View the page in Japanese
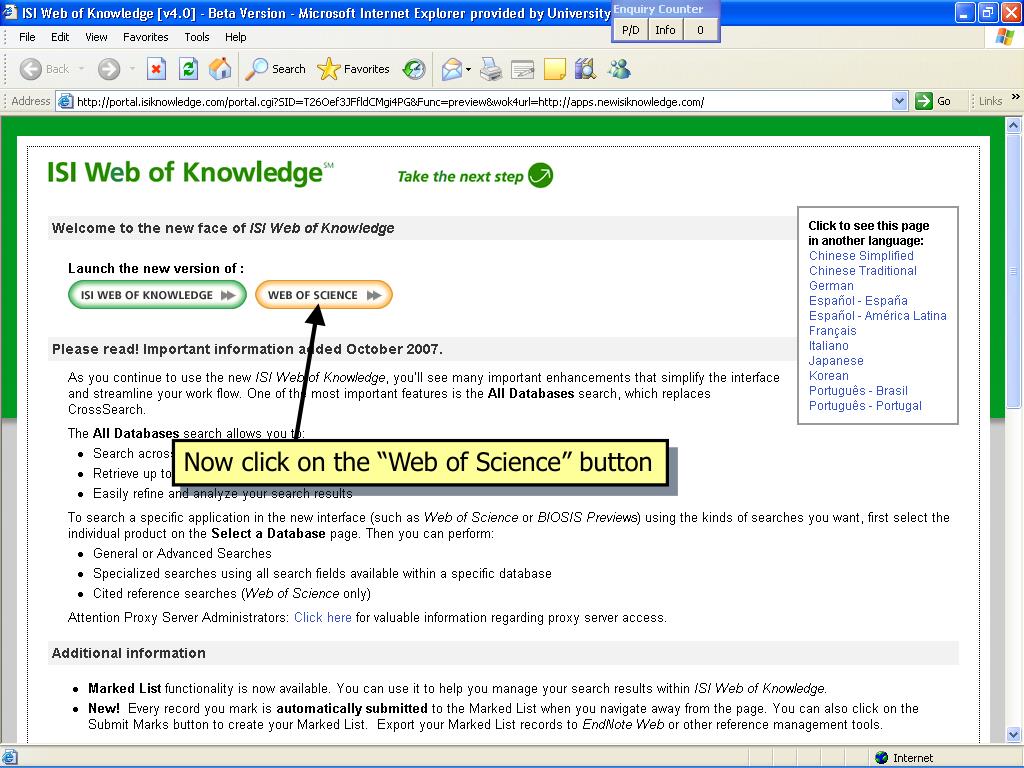This screenshot has width=1024, height=768. 836,360
